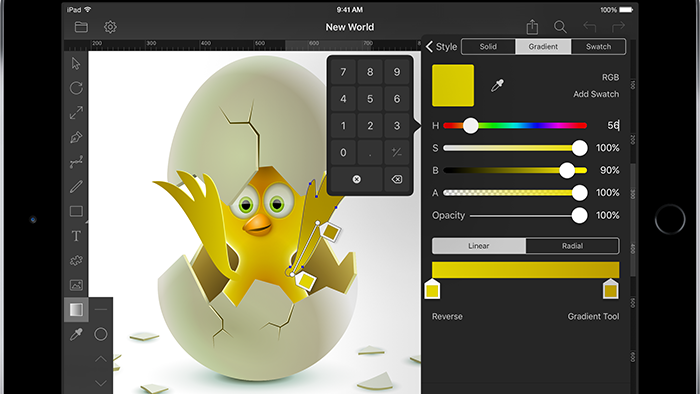
Task: Tap keypad number 8
Action: click(x=370, y=72)
